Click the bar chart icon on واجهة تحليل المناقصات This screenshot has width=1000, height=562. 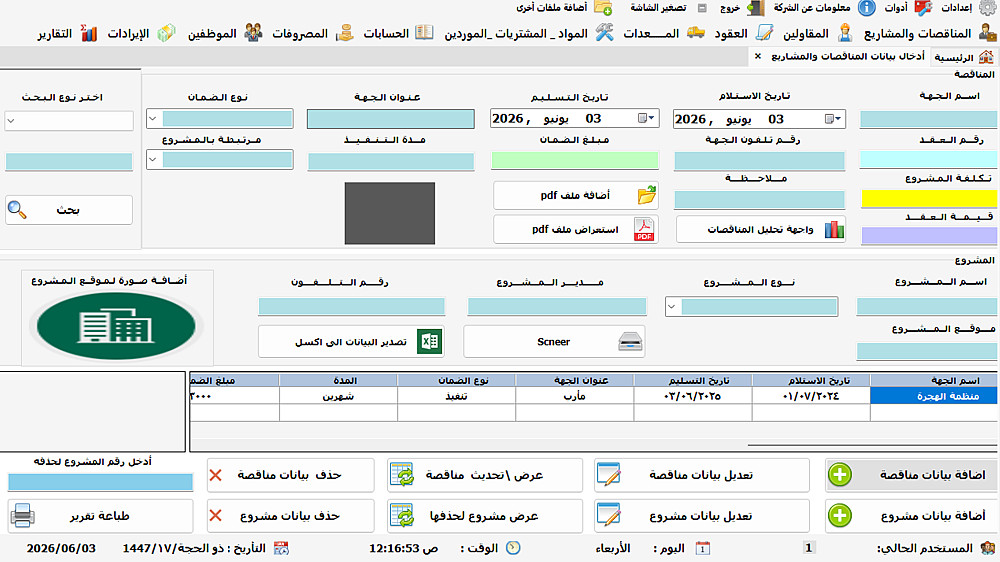pos(834,230)
